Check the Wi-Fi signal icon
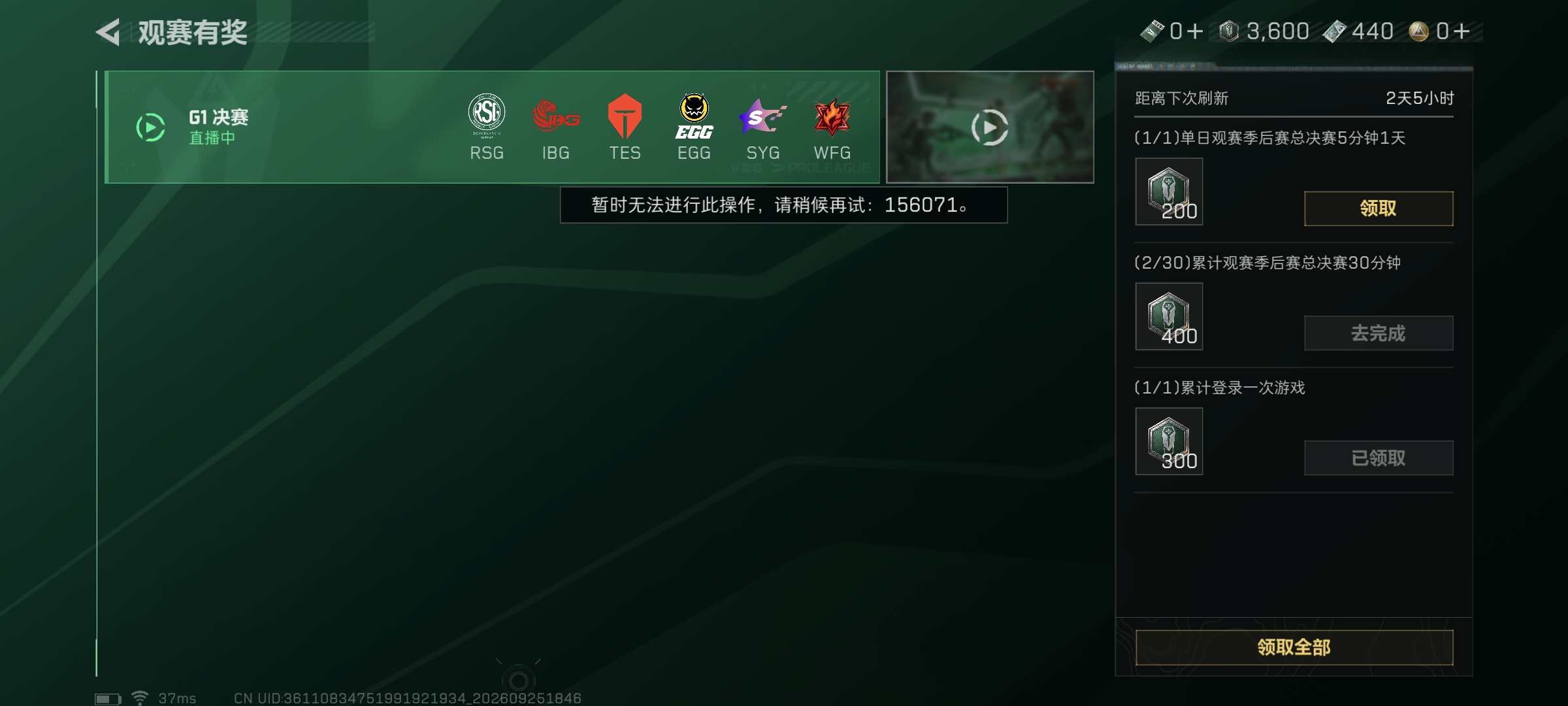This screenshot has height=706, width=1568. click(140, 698)
